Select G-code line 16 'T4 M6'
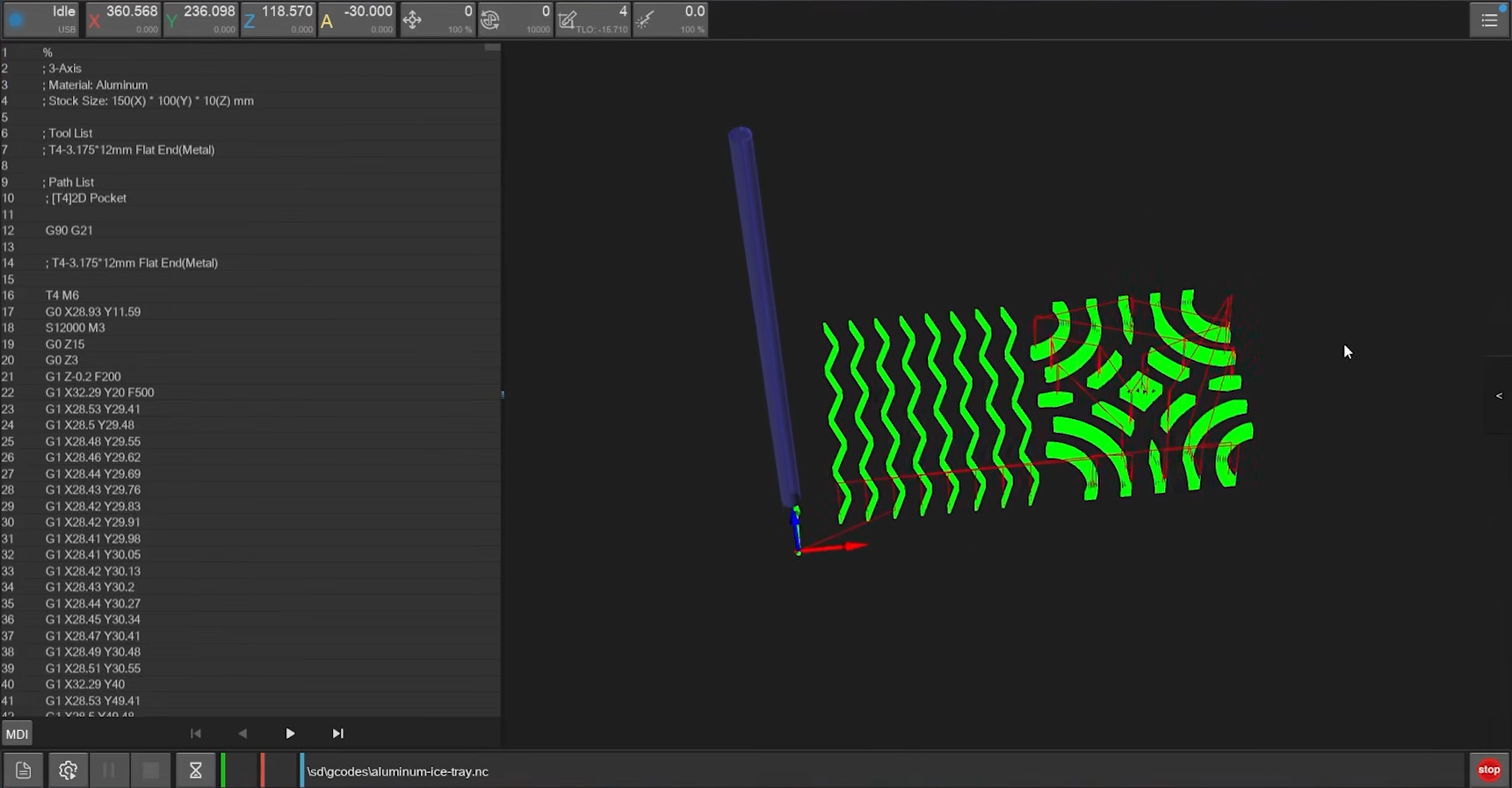 point(62,295)
